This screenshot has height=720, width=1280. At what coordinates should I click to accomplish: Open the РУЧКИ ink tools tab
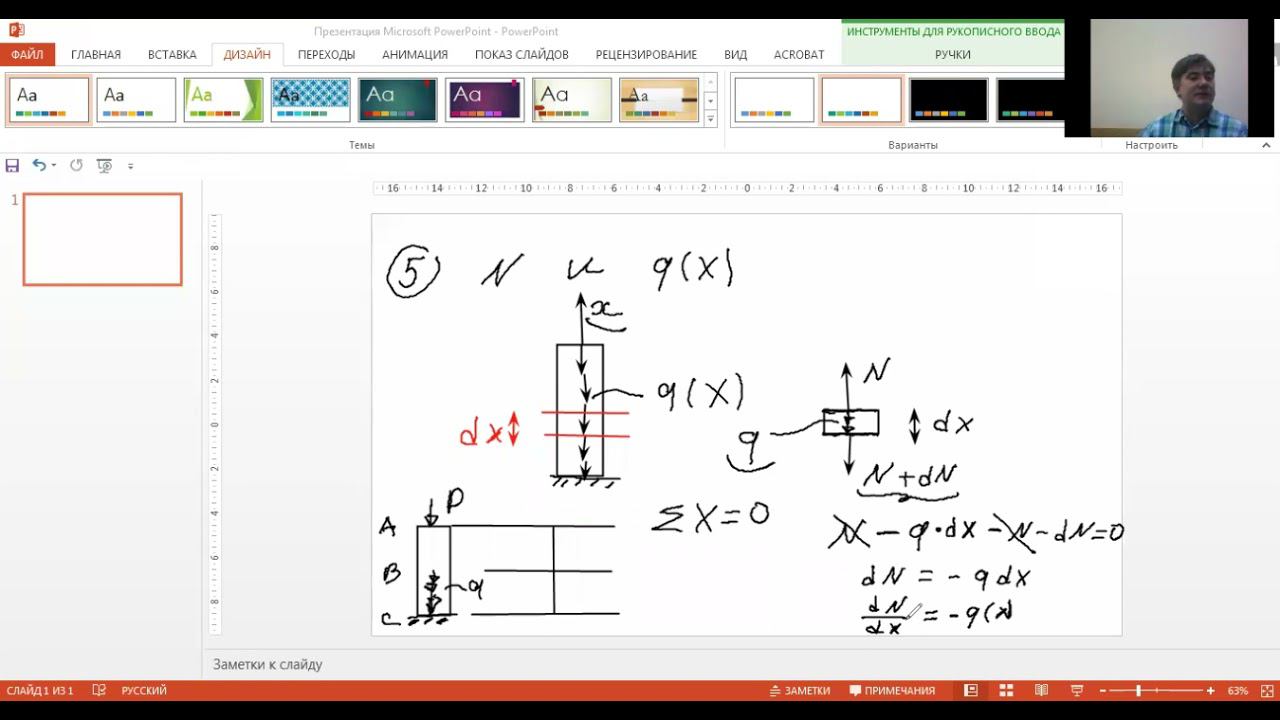[x=953, y=55]
